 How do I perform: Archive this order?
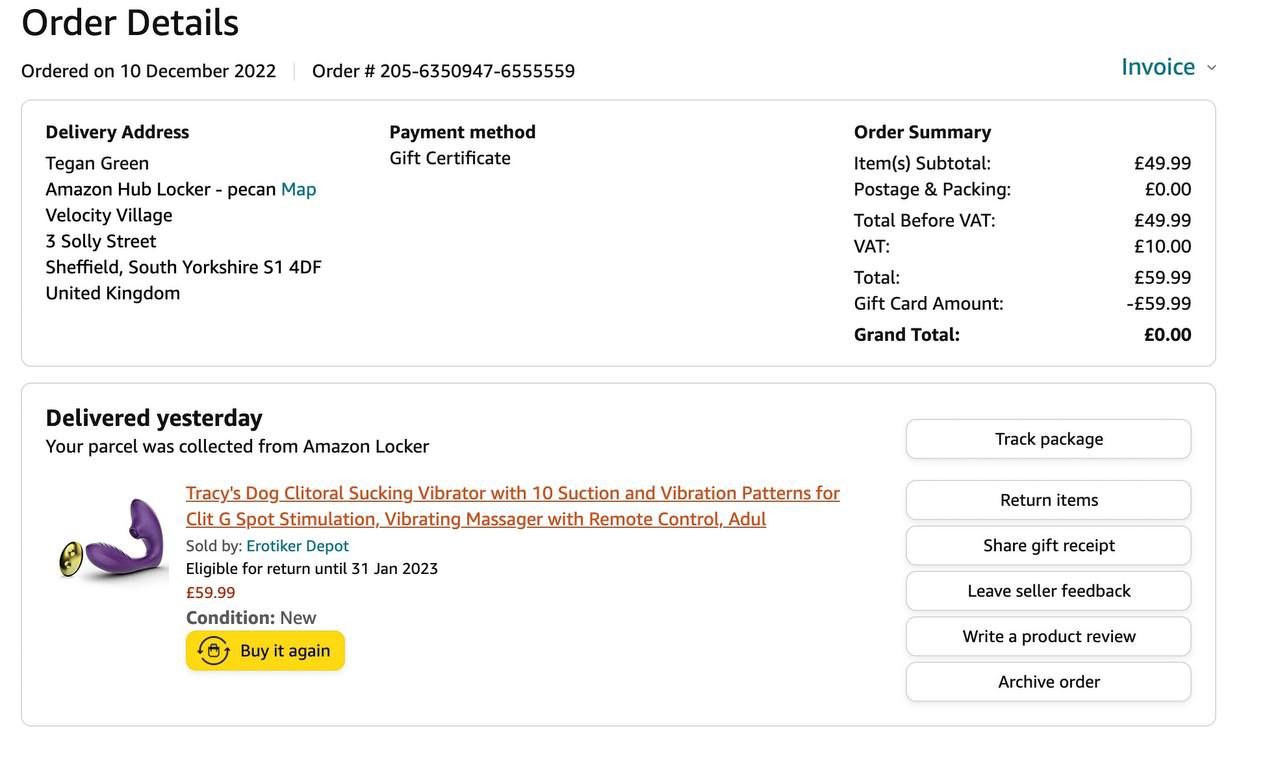pyautogui.click(x=1048, y=682)
